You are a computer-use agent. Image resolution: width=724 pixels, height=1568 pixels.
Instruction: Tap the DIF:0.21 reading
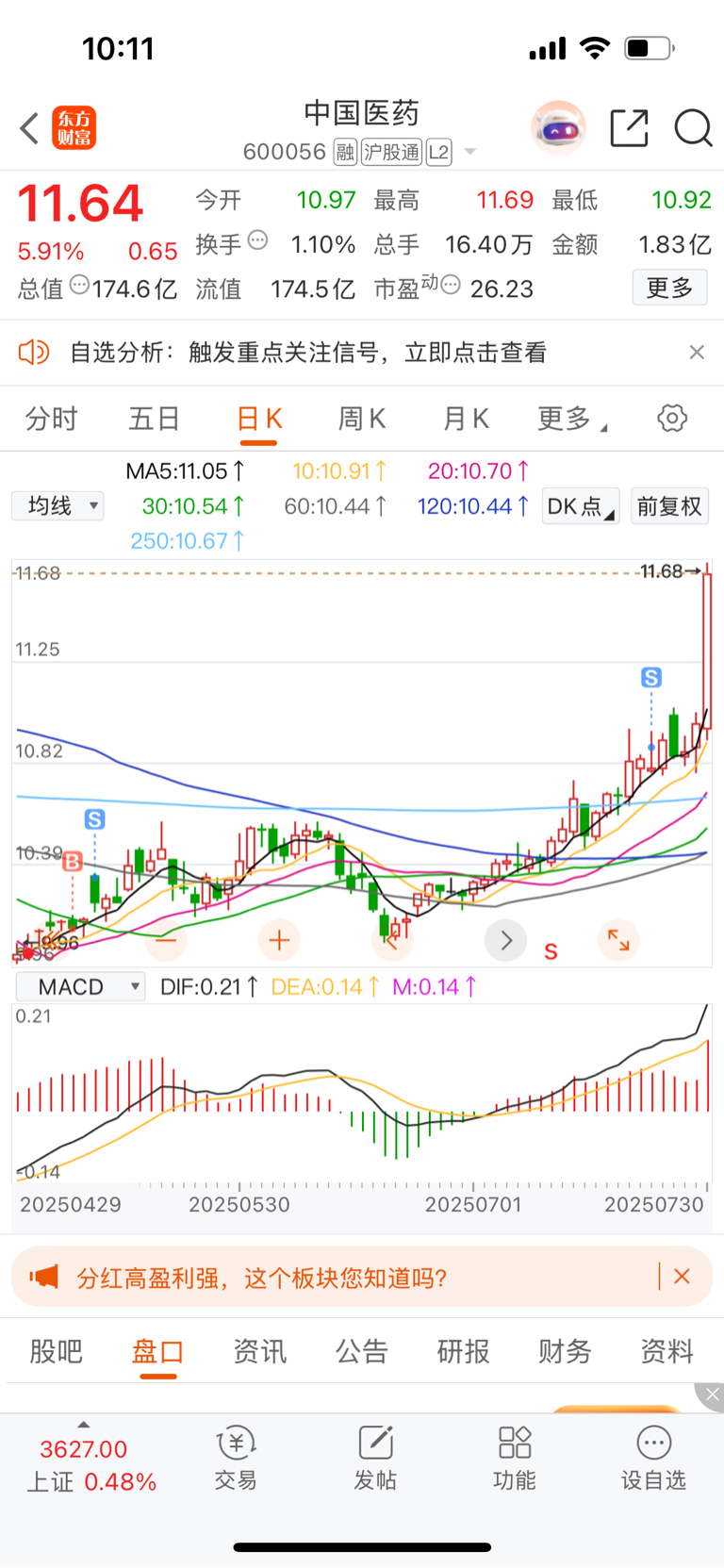[x=209, y=987]
